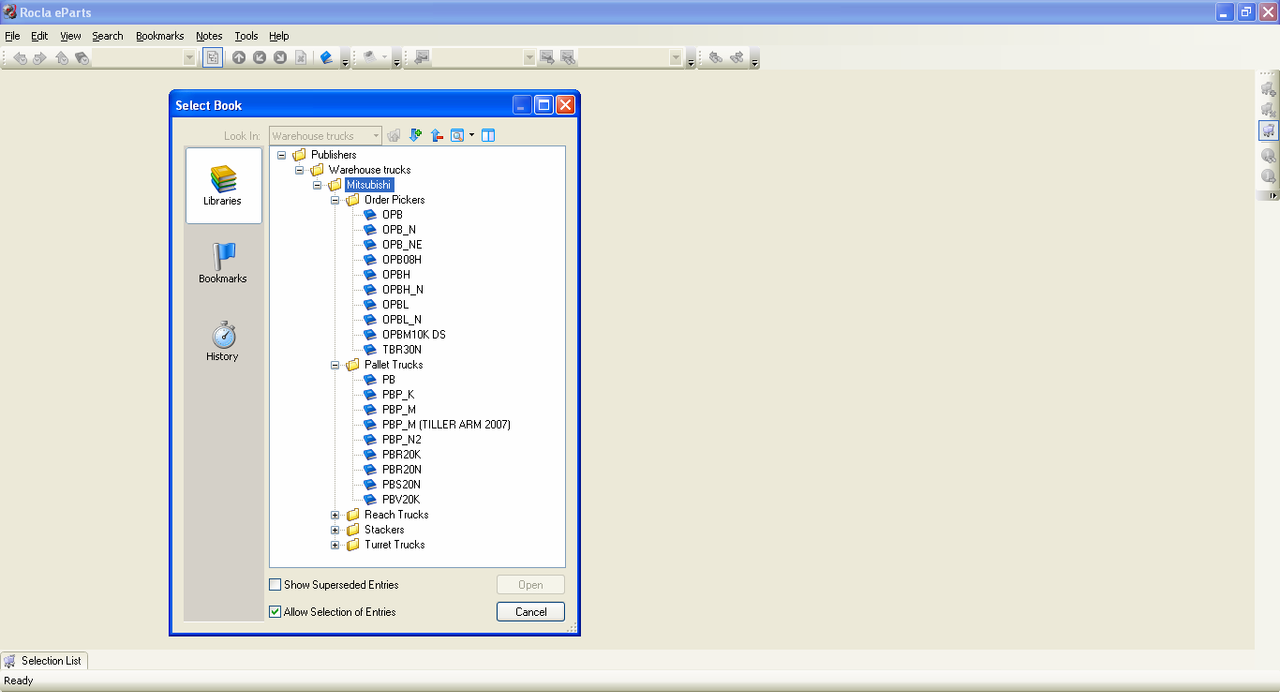Expand the Turret Trucks node
This screenshot has height=692, width=1280.
(335, 545)
